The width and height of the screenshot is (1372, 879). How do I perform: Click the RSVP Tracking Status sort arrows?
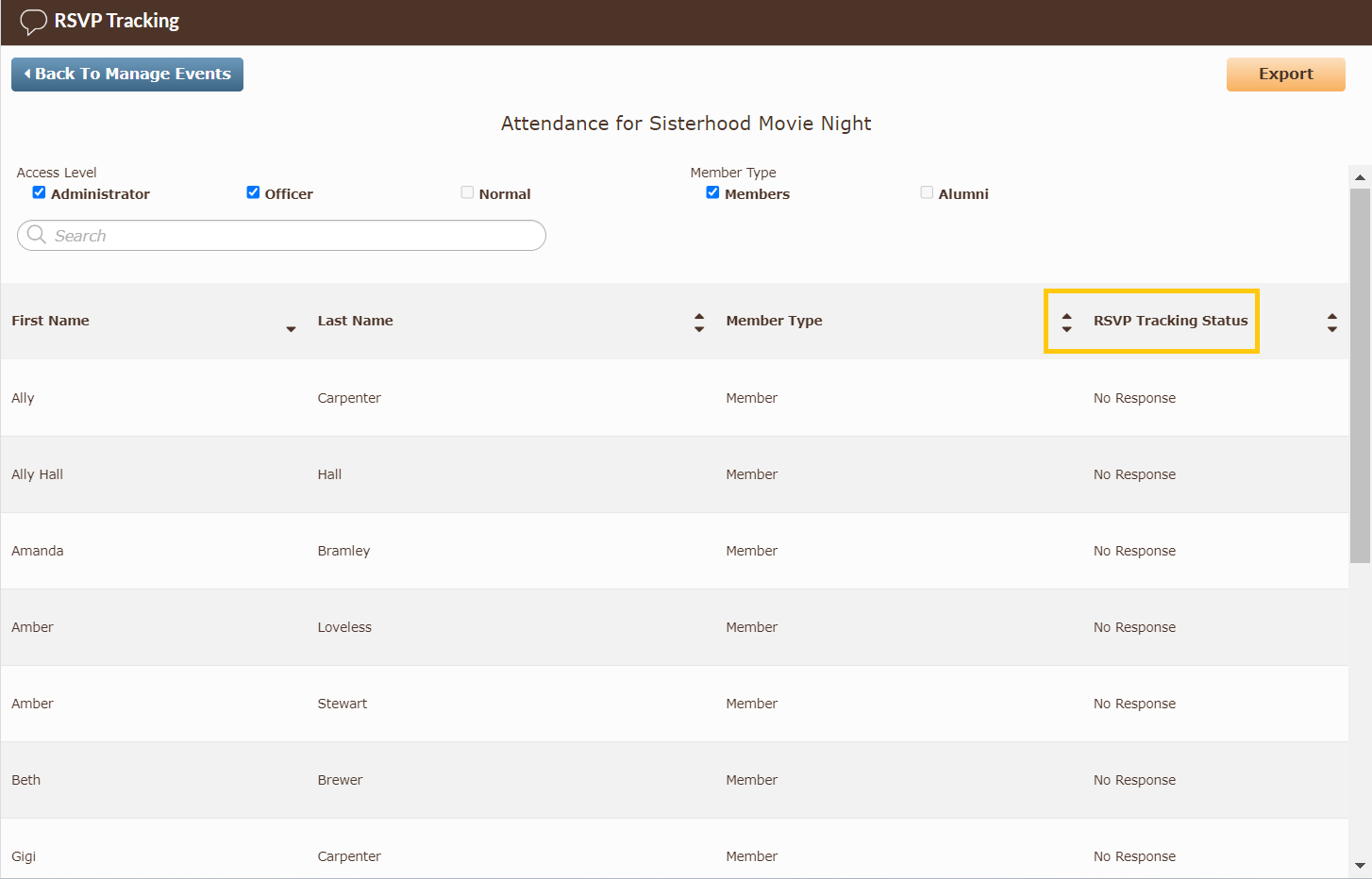[x=1331, y=323]
